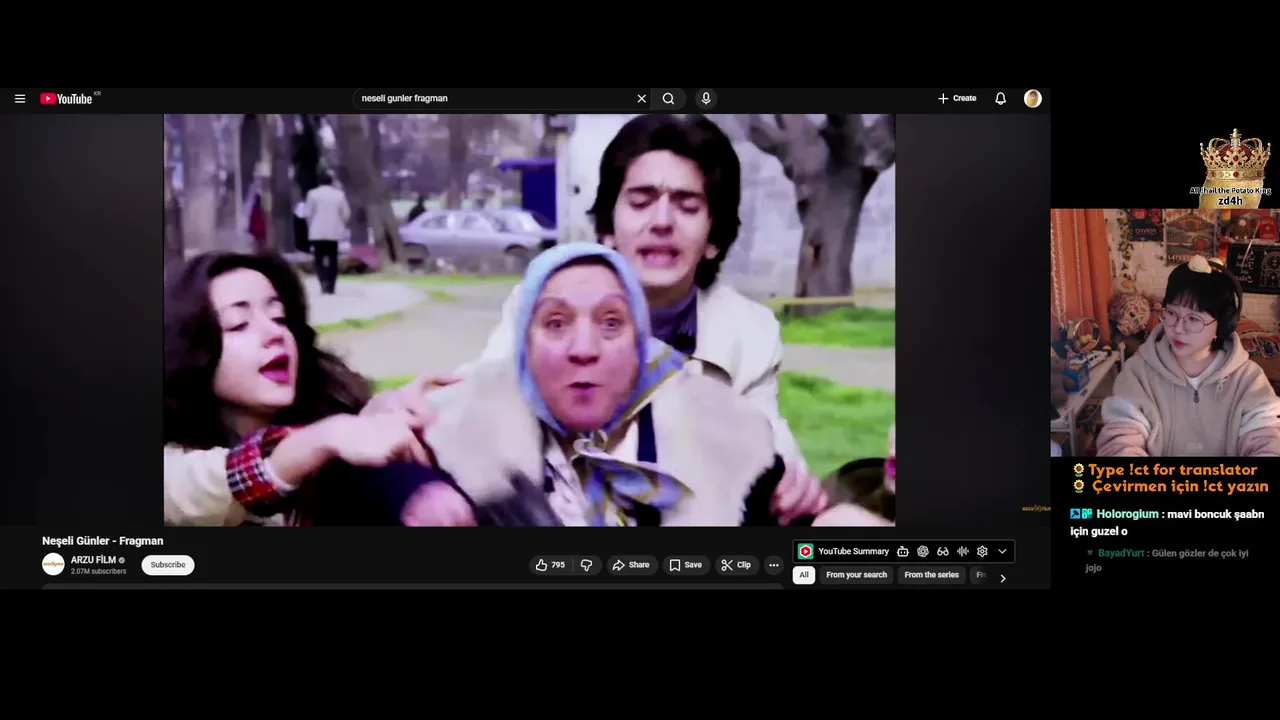This screenshot has height=720, width=1280.
Task: Click the streamer webcam feed
Action: click(1165, 332)
